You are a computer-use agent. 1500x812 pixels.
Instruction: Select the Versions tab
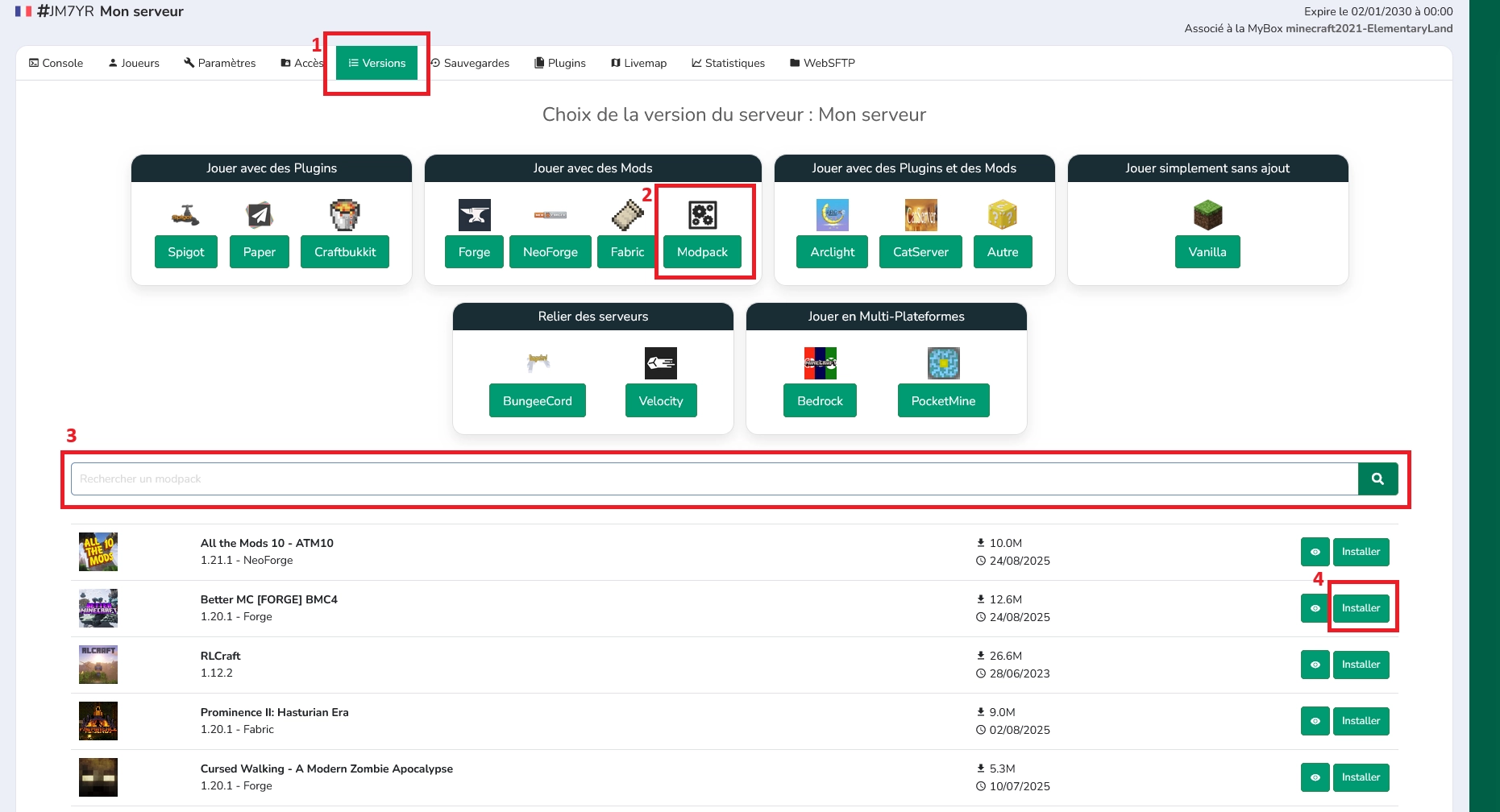(376, 63)
